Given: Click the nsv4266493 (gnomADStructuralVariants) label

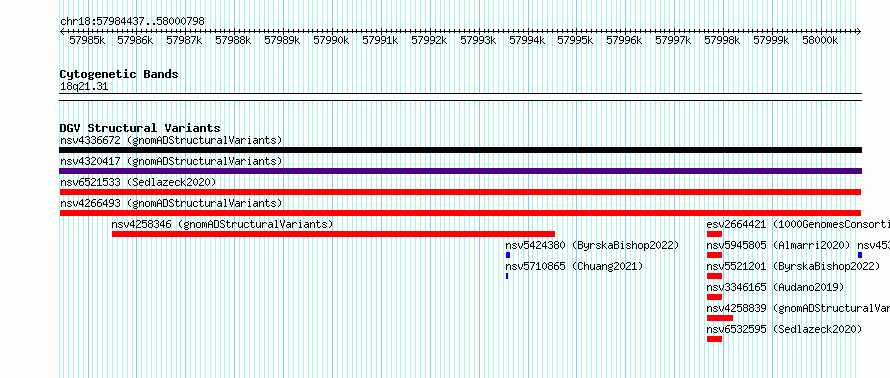Looking at the screenshot, I should 171,203.
